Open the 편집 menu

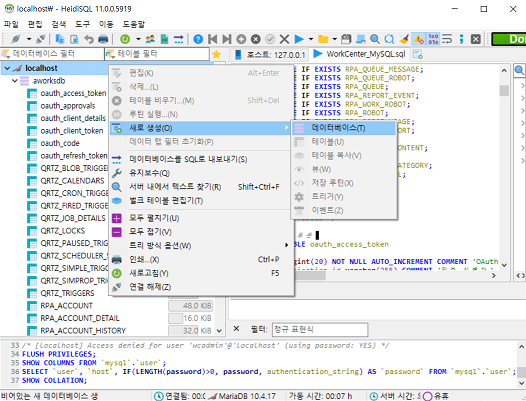pos(35,24)
